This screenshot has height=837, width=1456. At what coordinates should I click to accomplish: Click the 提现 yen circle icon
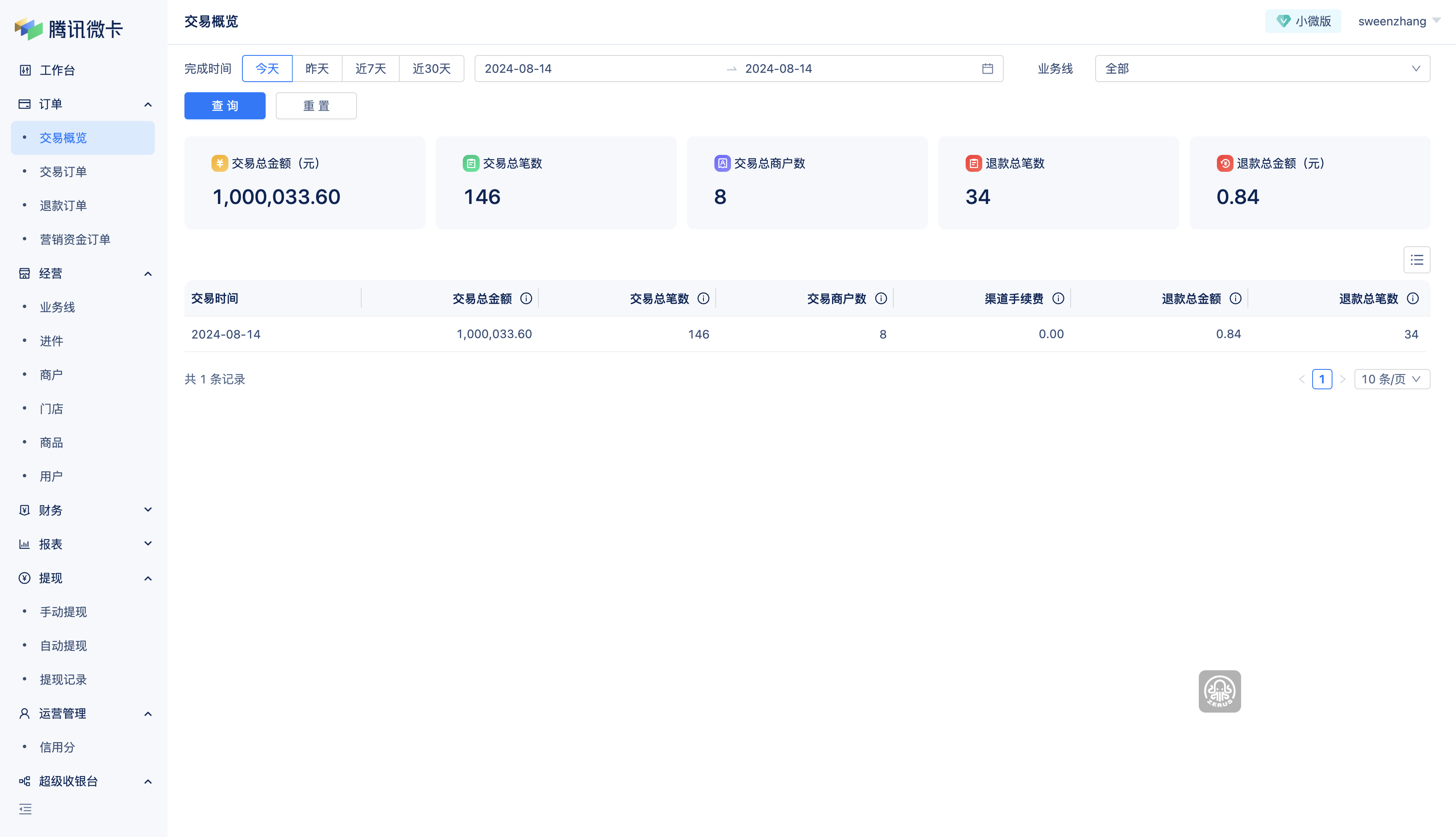pos(25,578)
